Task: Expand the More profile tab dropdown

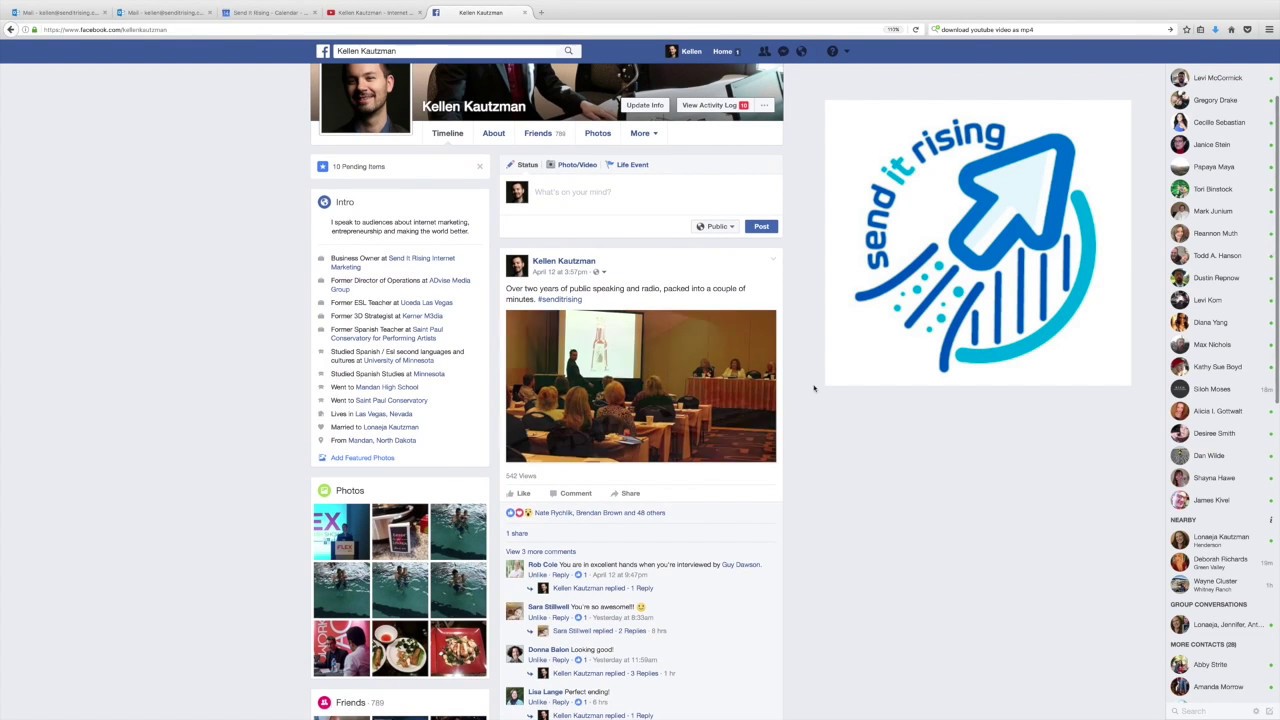Action: pyautogui.click(x=643, y=133)
